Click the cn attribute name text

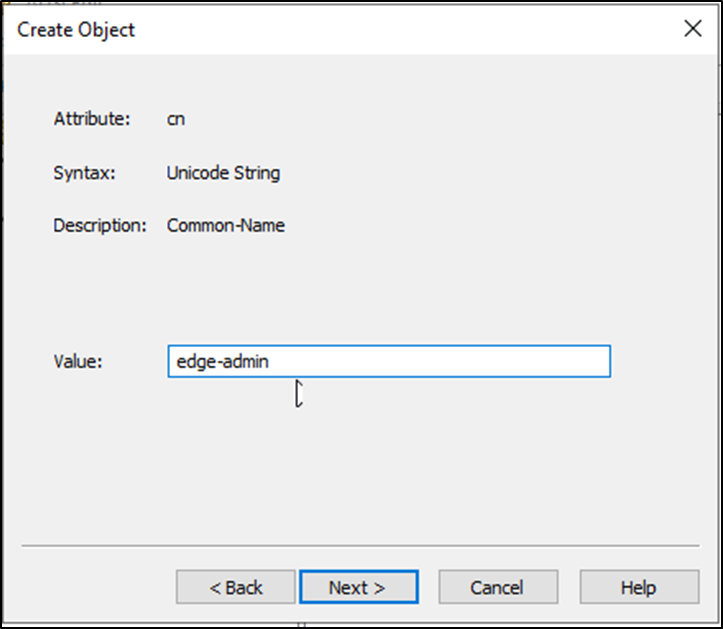click(x=176, y=119)
